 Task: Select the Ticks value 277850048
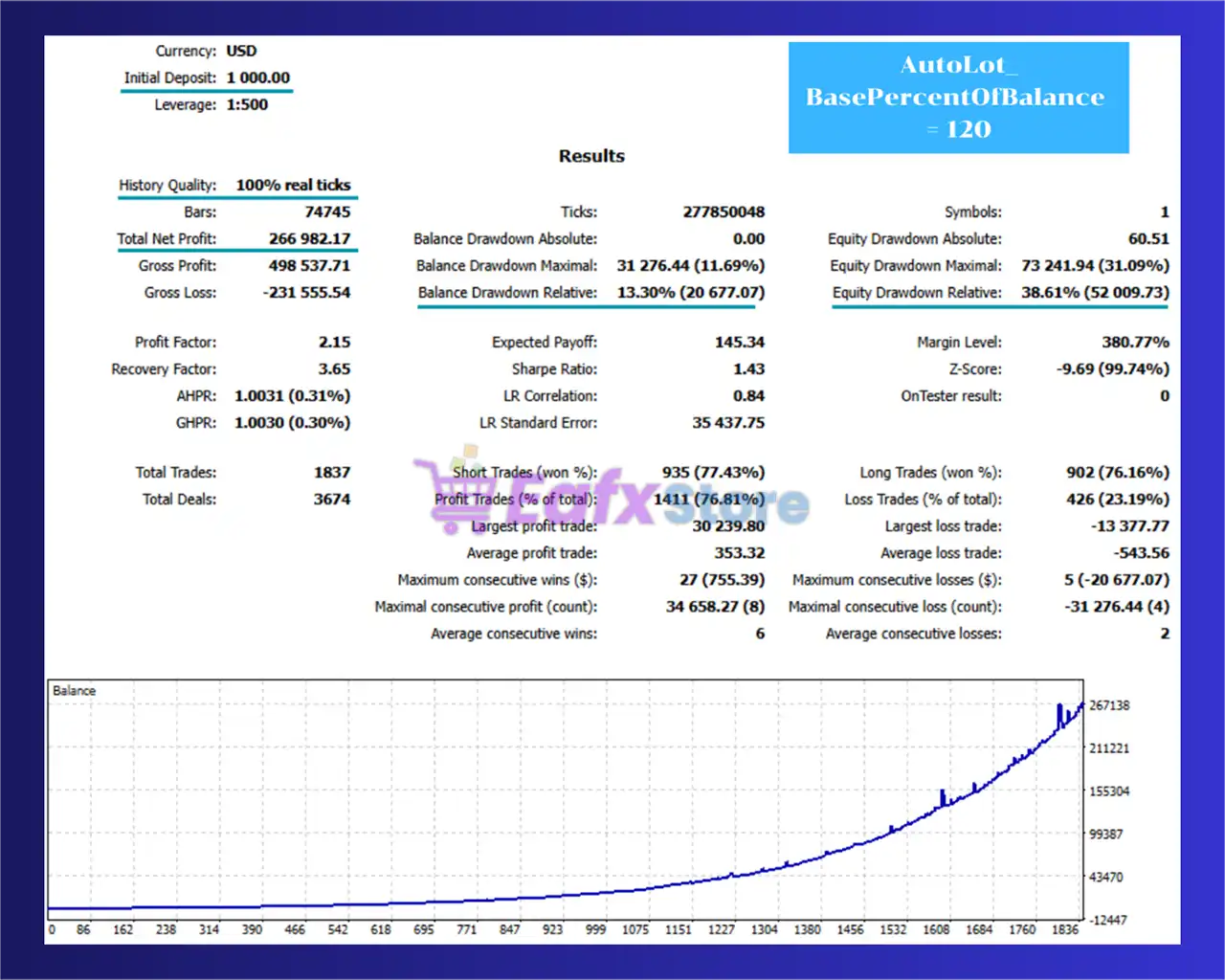coord(724,212)
